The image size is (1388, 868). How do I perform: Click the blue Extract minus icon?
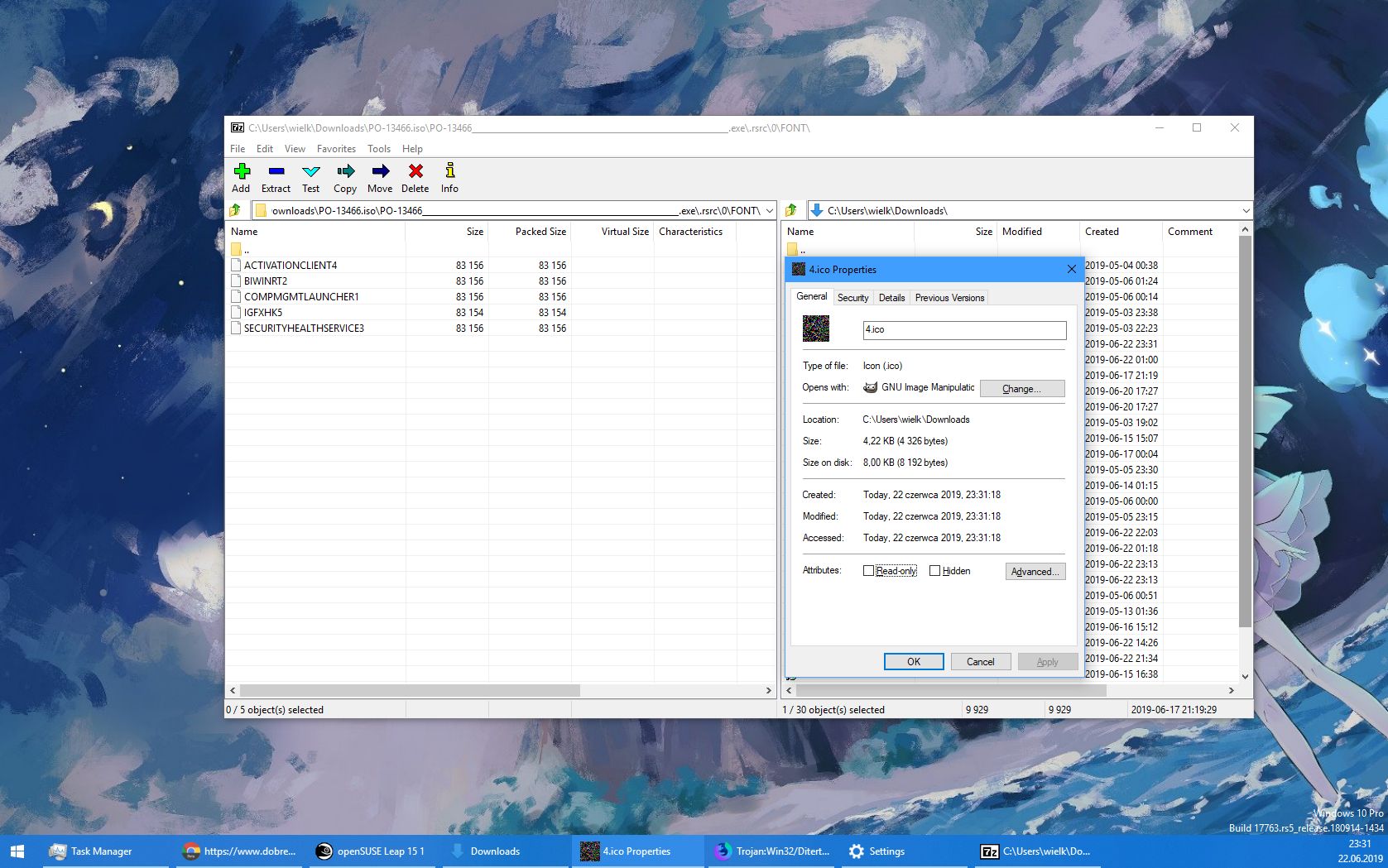tap(276, 171)
